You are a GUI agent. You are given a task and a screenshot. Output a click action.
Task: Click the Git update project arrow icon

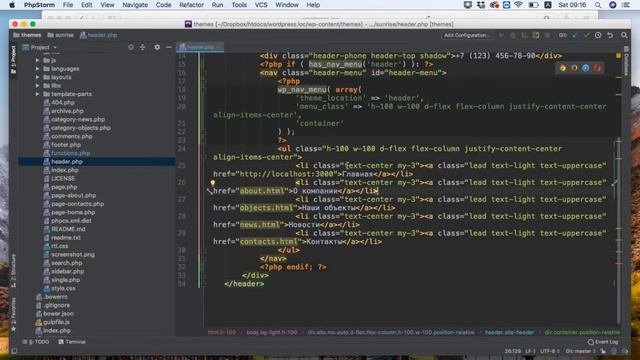[575, 36]
